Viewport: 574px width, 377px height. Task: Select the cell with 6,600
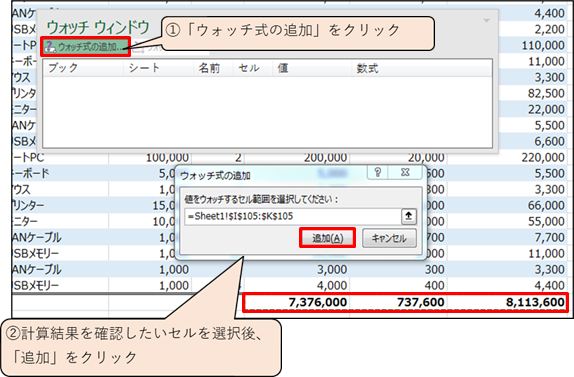(533, 141)
